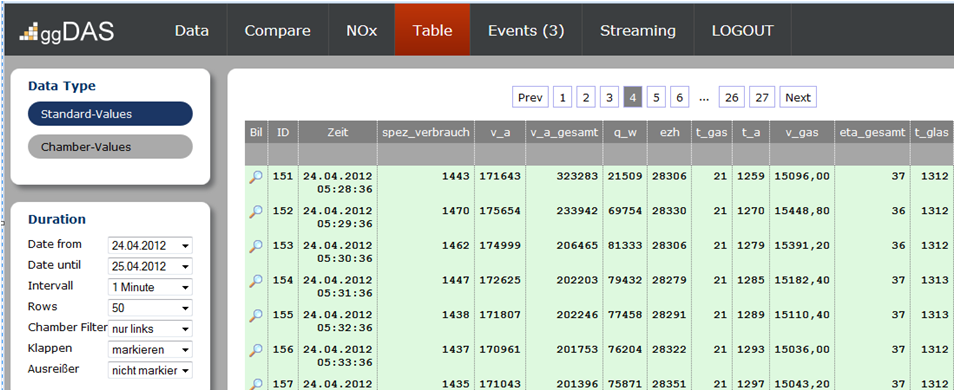Open magnifier icon for row ID 153
955x391 pixels.
point(256,246)
